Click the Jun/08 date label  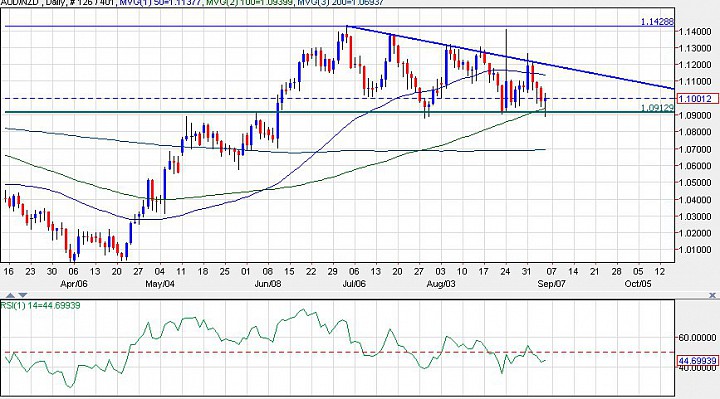tap(268, 284)
